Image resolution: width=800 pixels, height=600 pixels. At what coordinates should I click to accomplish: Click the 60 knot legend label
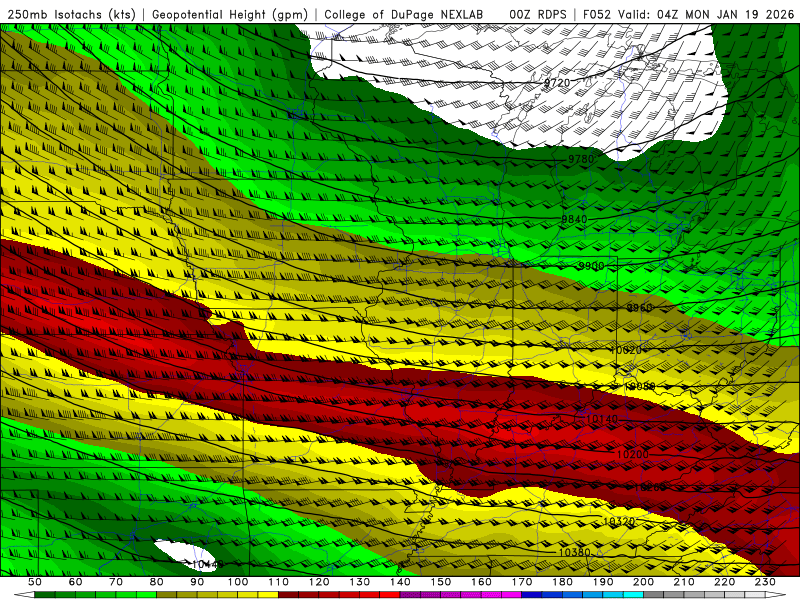coord(76,582)
